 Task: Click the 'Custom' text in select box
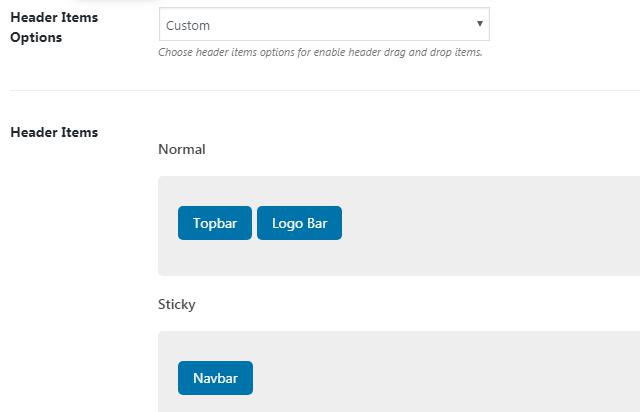click(x=189, y=25)
